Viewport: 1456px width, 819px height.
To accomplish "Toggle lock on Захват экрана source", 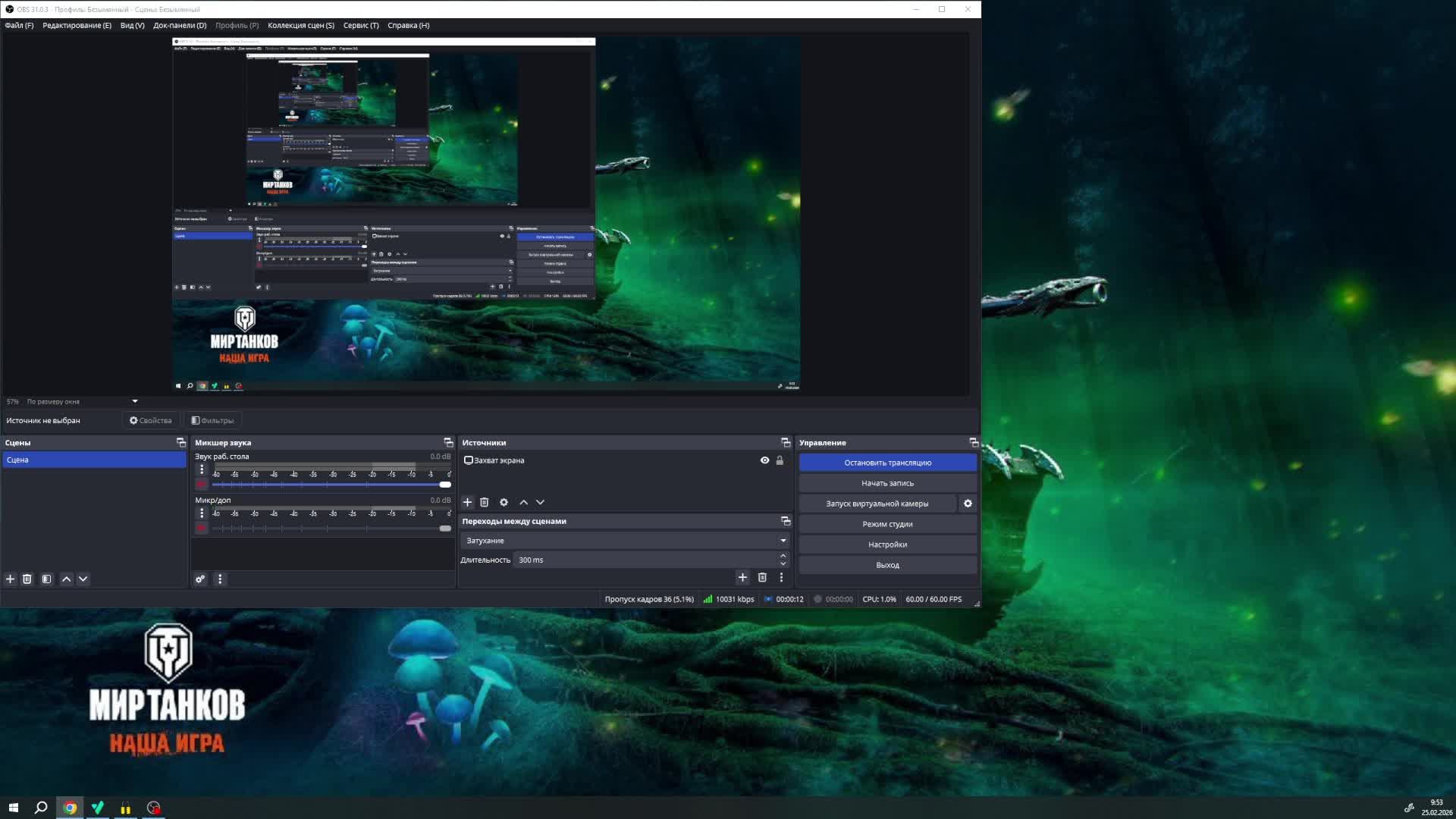I will pos(780,460).
